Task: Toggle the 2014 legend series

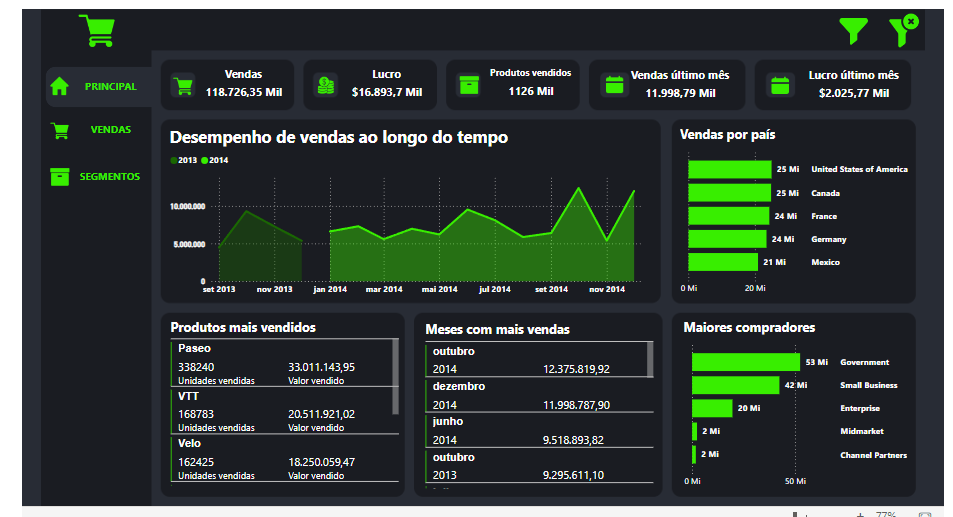Action: 215,160
